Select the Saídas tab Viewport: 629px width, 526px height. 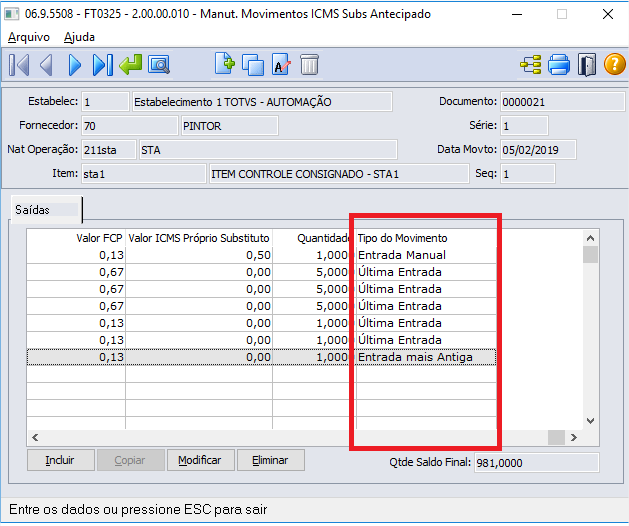tap(46, 210)
